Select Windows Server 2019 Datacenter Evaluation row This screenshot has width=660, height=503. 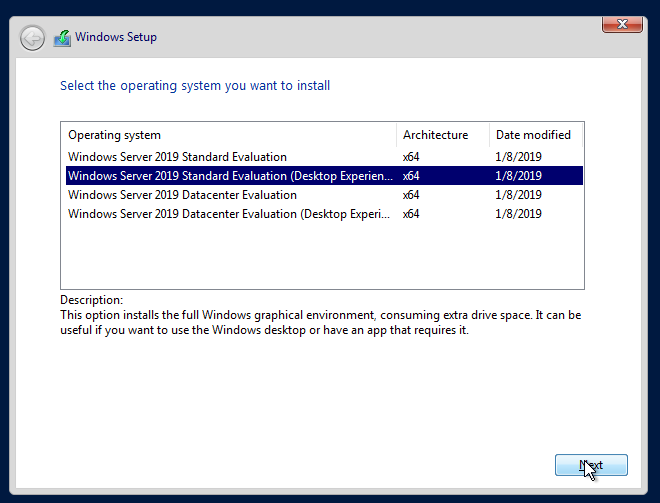tap(324, 194)
